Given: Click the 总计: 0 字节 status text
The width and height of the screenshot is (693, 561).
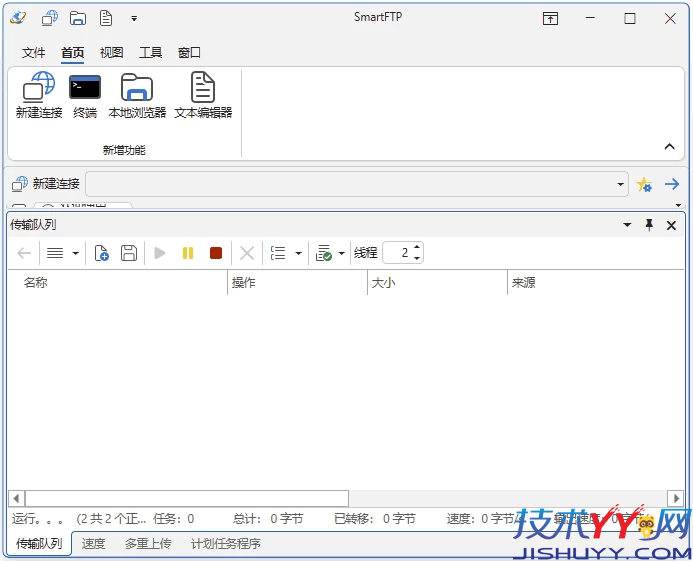Looking at the screenshot, I should pyautogui.click(x=268, y=518).
